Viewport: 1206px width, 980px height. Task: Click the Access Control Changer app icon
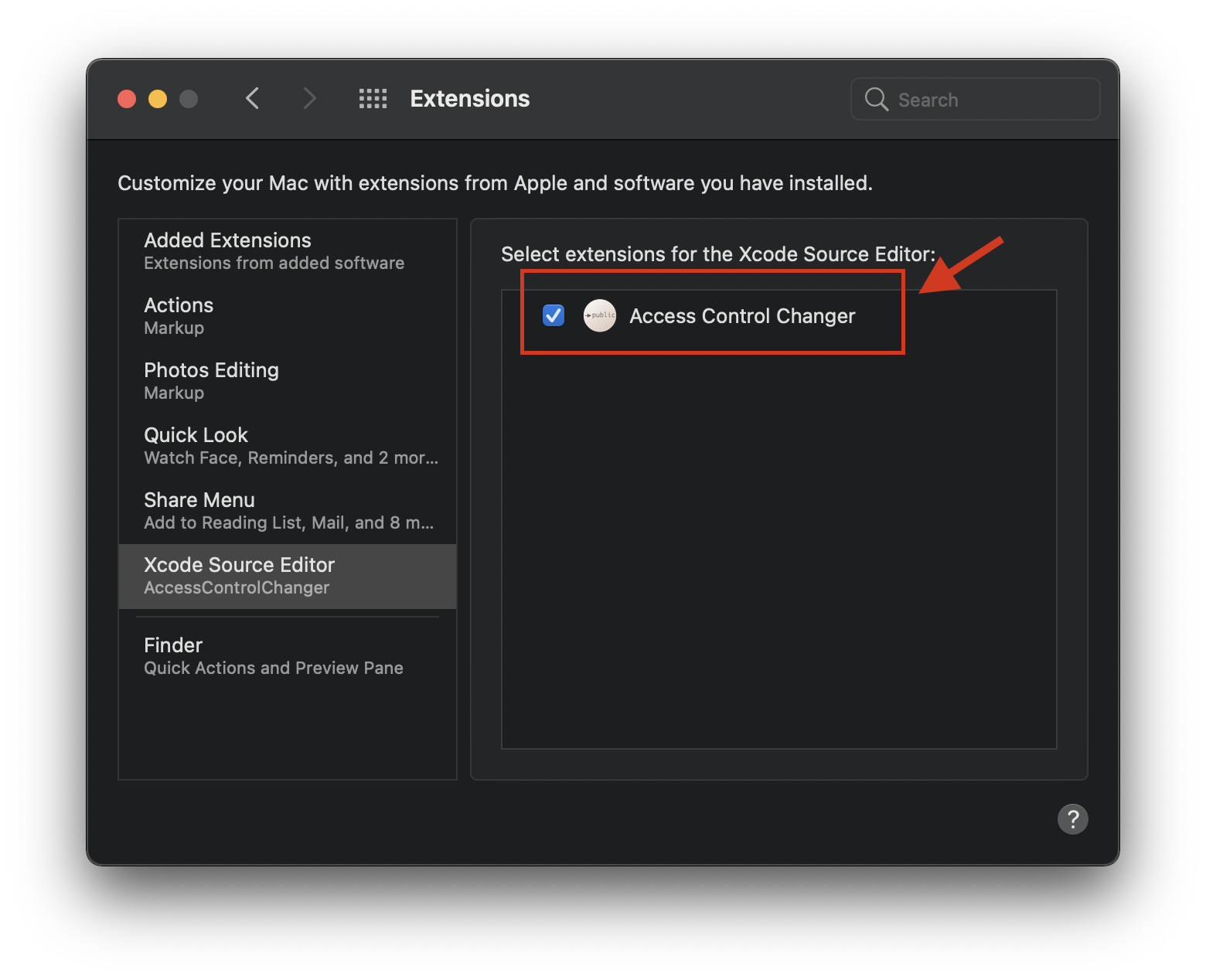pyautogui.click(x=599, y=315)
